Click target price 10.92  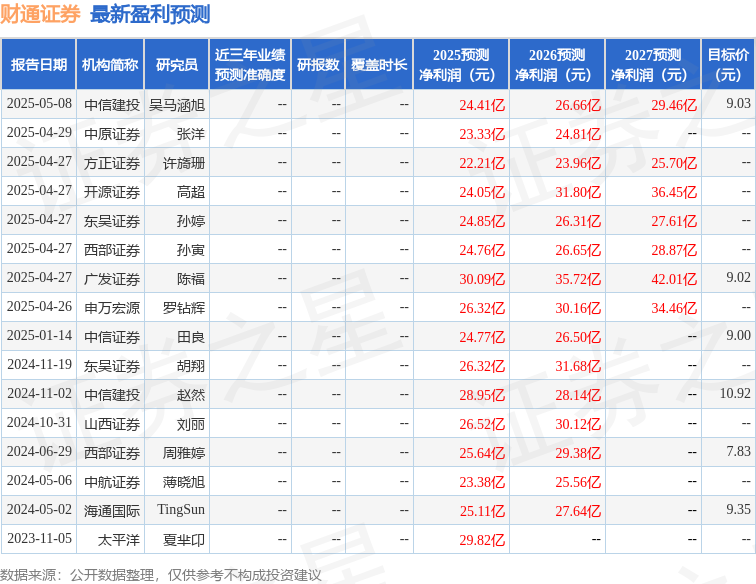click(x=735, y=393)
